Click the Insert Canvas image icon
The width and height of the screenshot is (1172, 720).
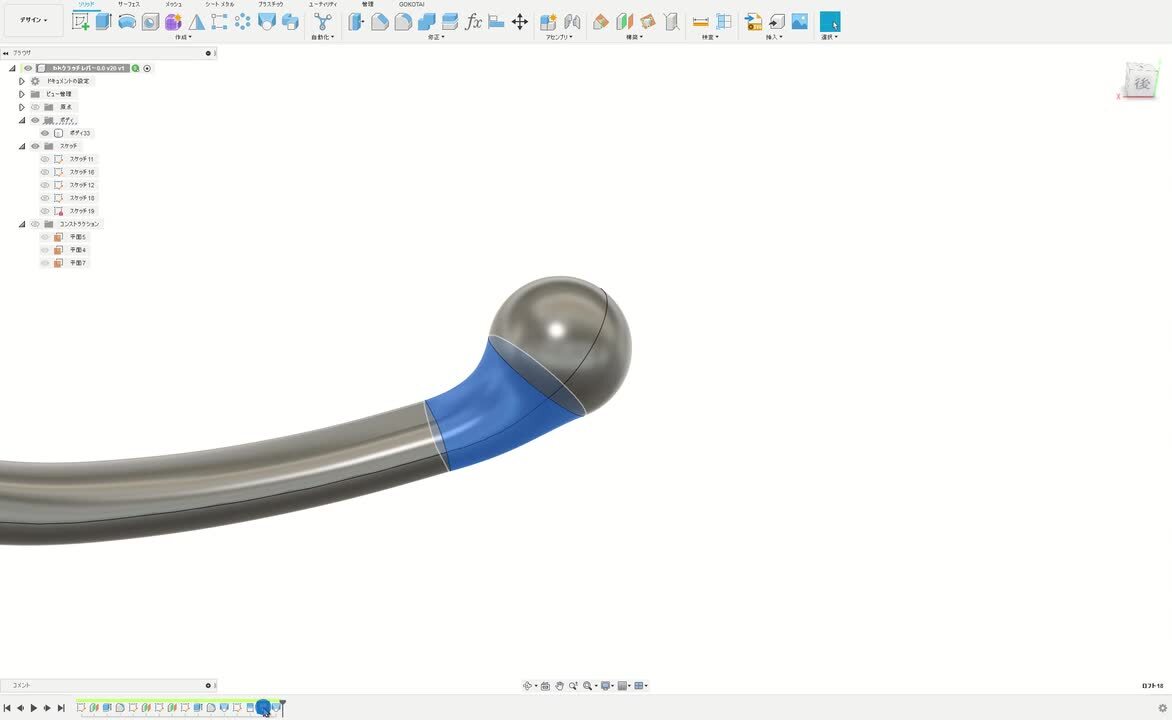click(x=800, y=22)
